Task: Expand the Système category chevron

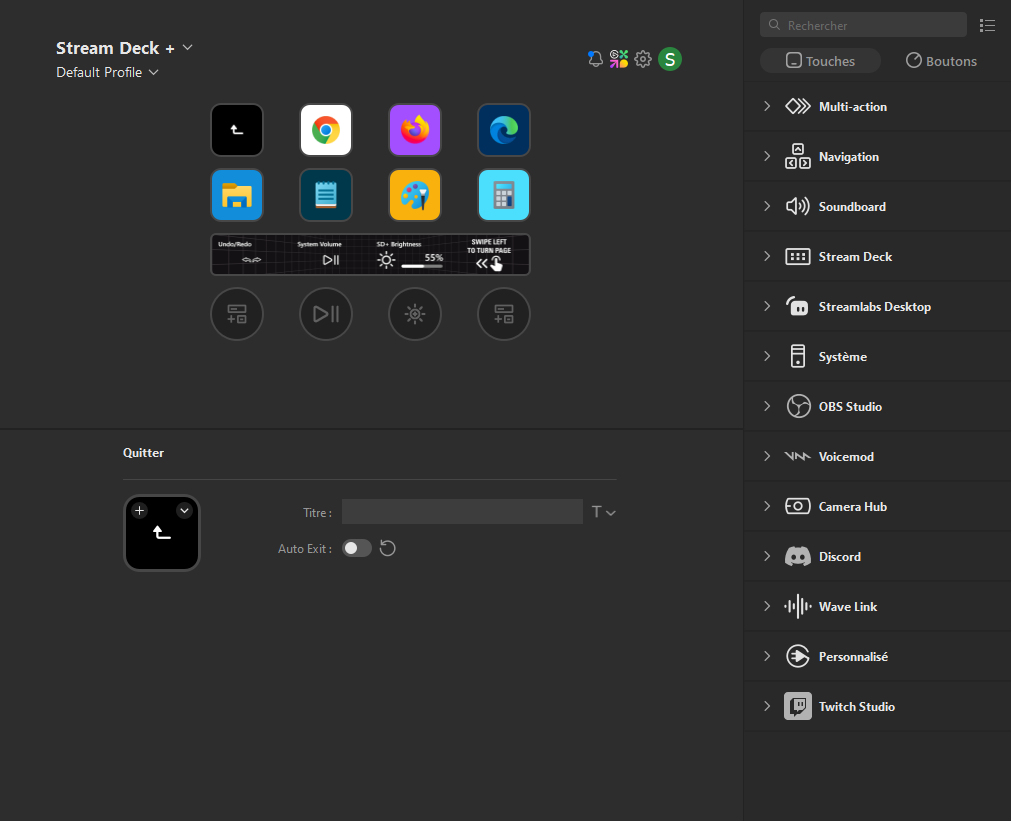Action: point(767,357)
